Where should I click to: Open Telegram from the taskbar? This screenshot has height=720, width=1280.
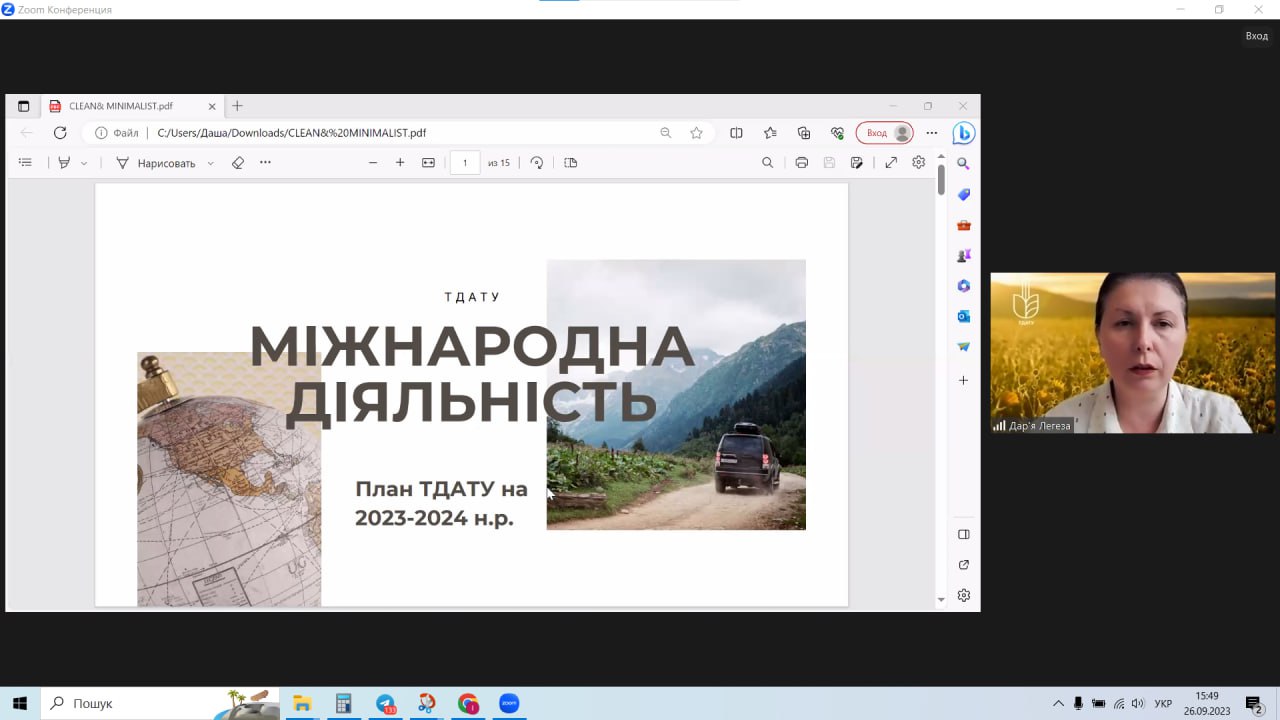click(x=386, y=704)
